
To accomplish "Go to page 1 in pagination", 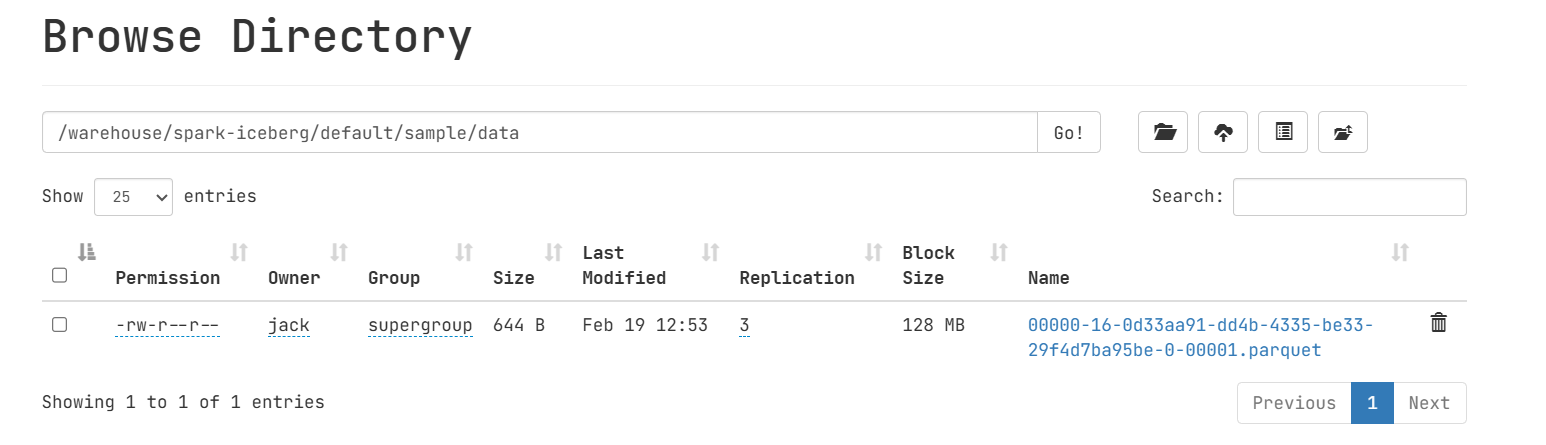I will click(x=1372, y=403).
